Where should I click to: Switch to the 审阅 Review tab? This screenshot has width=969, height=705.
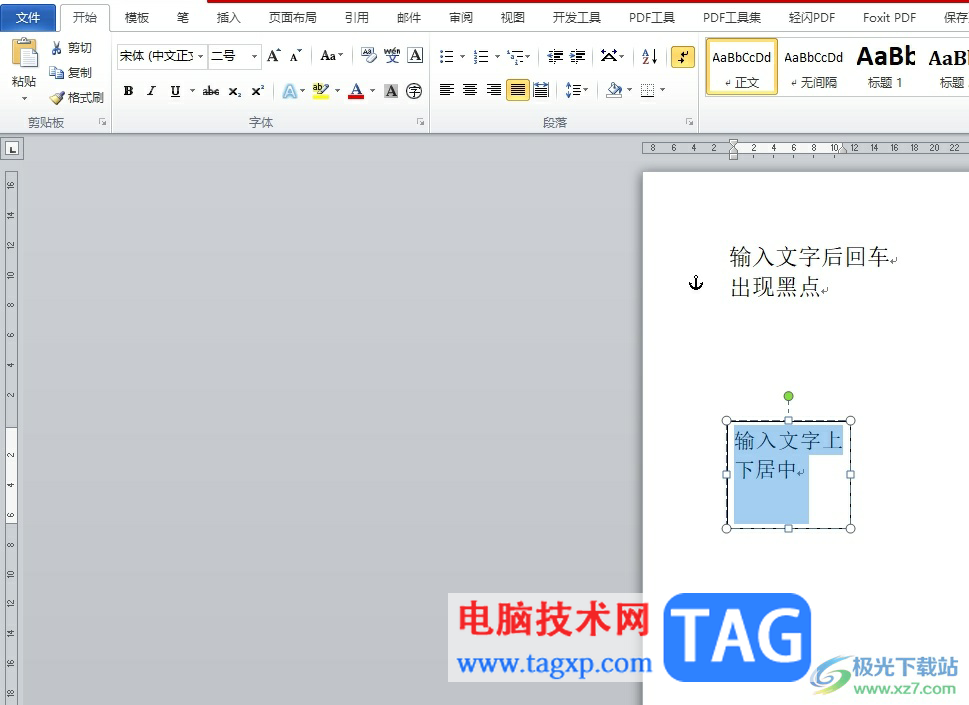pyautogui.click(x=460, y=18)
